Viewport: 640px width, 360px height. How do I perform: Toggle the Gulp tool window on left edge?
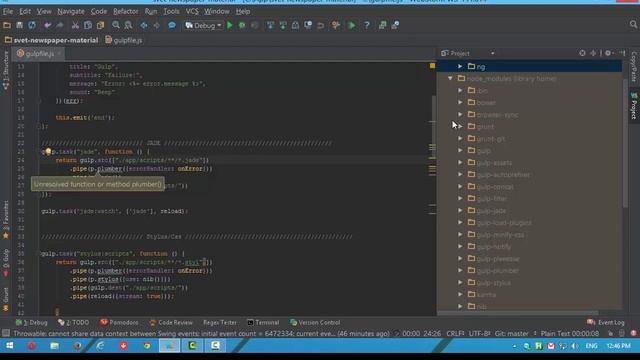click(6, 263)
